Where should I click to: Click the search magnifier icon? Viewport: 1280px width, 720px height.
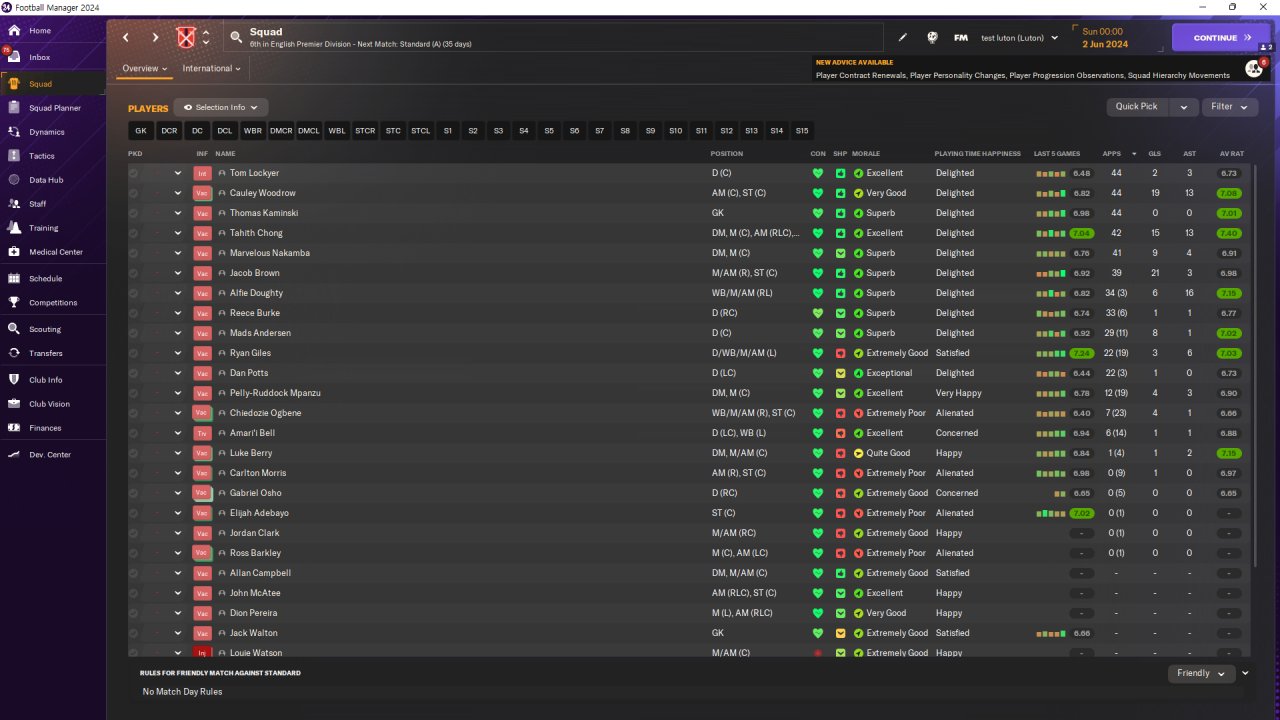coord(236,37)
